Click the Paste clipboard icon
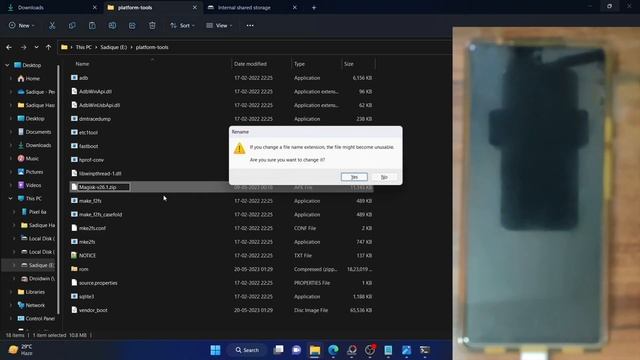 [x=92, y=25]
